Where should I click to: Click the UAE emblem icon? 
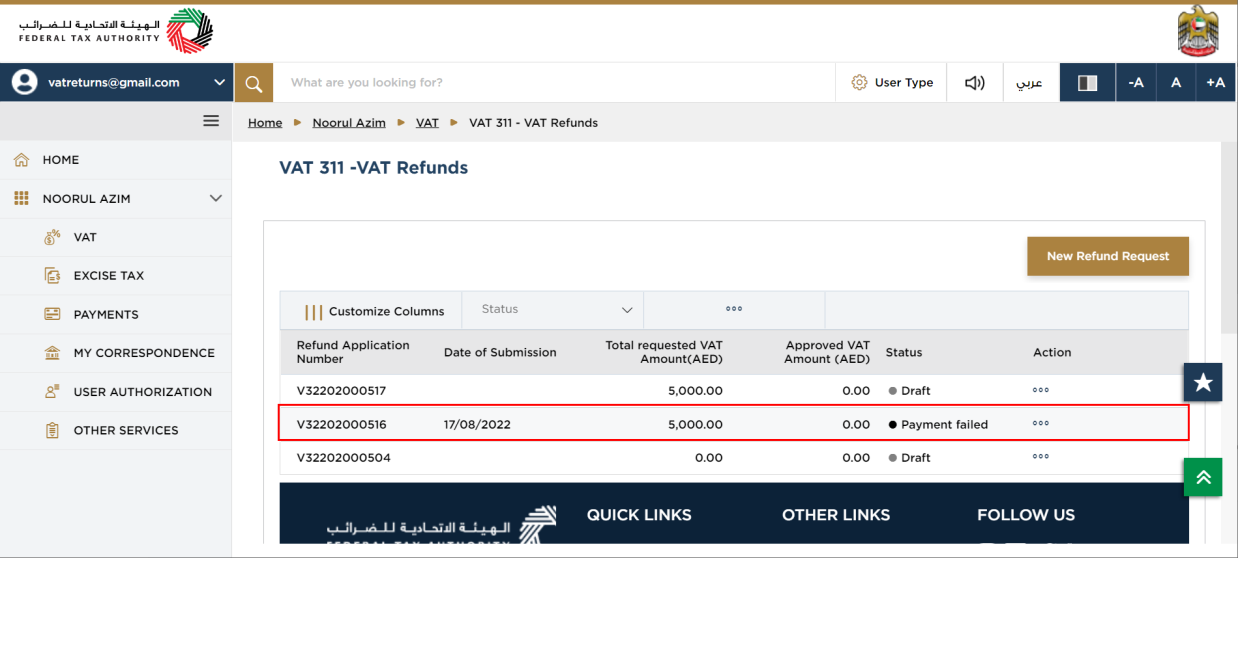tap(1197, 31)
